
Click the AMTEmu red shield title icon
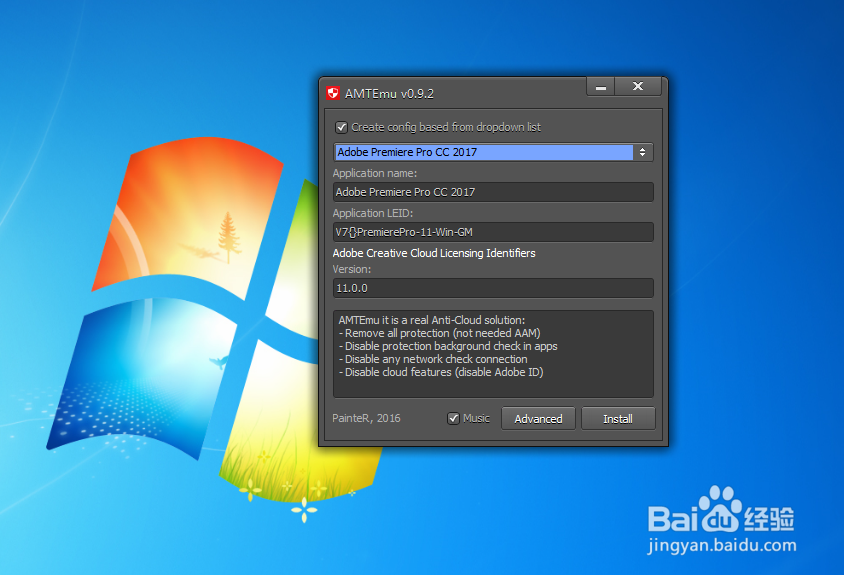pos(333,93)
